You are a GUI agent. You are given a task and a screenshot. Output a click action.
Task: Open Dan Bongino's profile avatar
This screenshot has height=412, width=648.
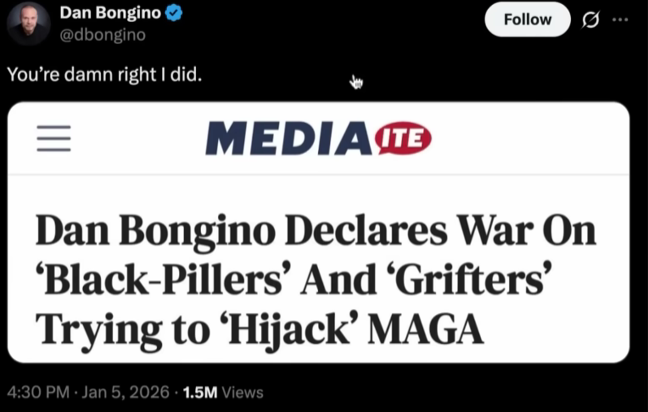tap(29, 24)
